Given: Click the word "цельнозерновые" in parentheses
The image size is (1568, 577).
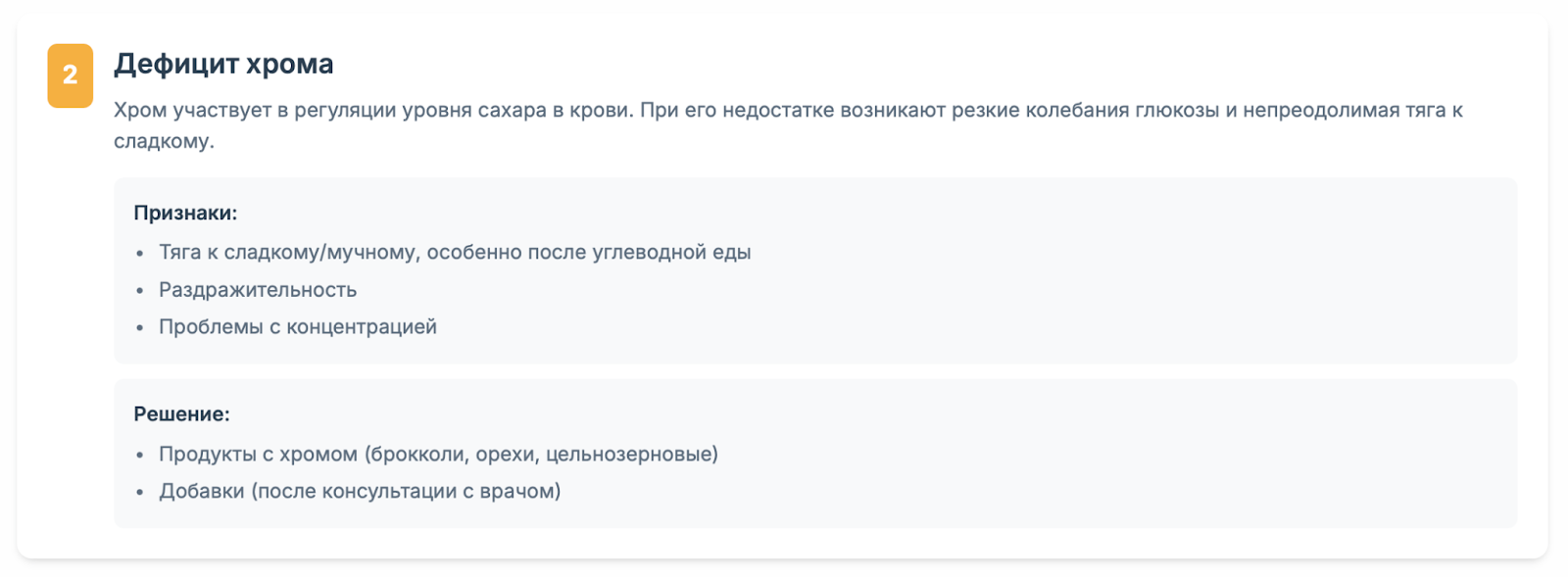Looking at the screenshot, I should tap(628, 454).
